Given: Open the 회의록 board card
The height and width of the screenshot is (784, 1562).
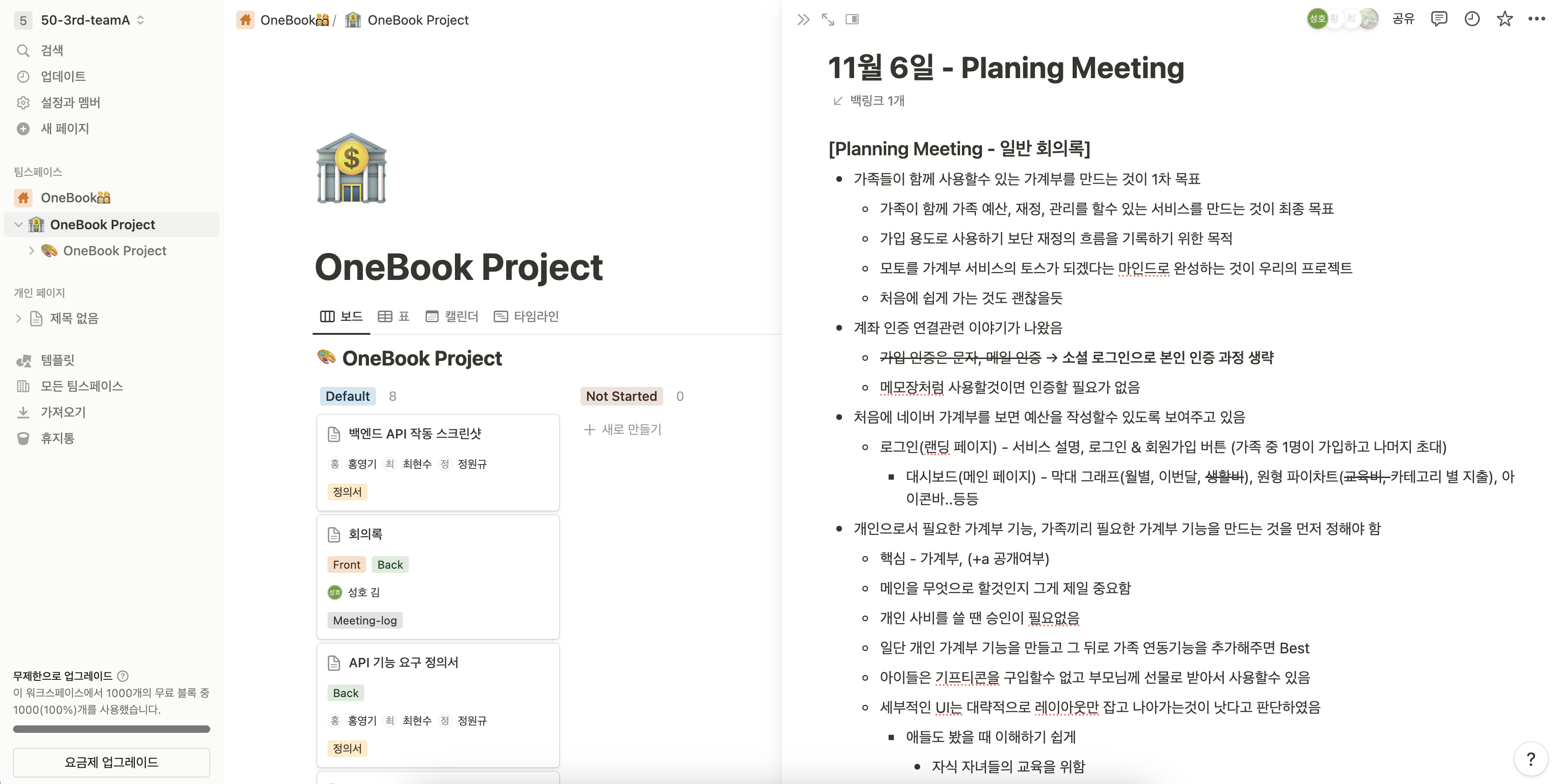Looking at the screenshot, I should (366, 534).
